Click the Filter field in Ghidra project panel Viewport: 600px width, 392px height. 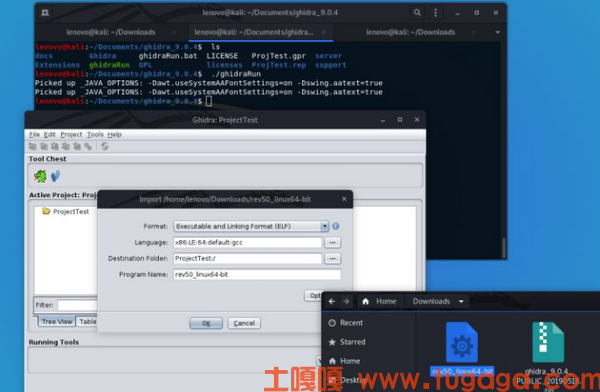pyautogui.click(x=78, y=305)
